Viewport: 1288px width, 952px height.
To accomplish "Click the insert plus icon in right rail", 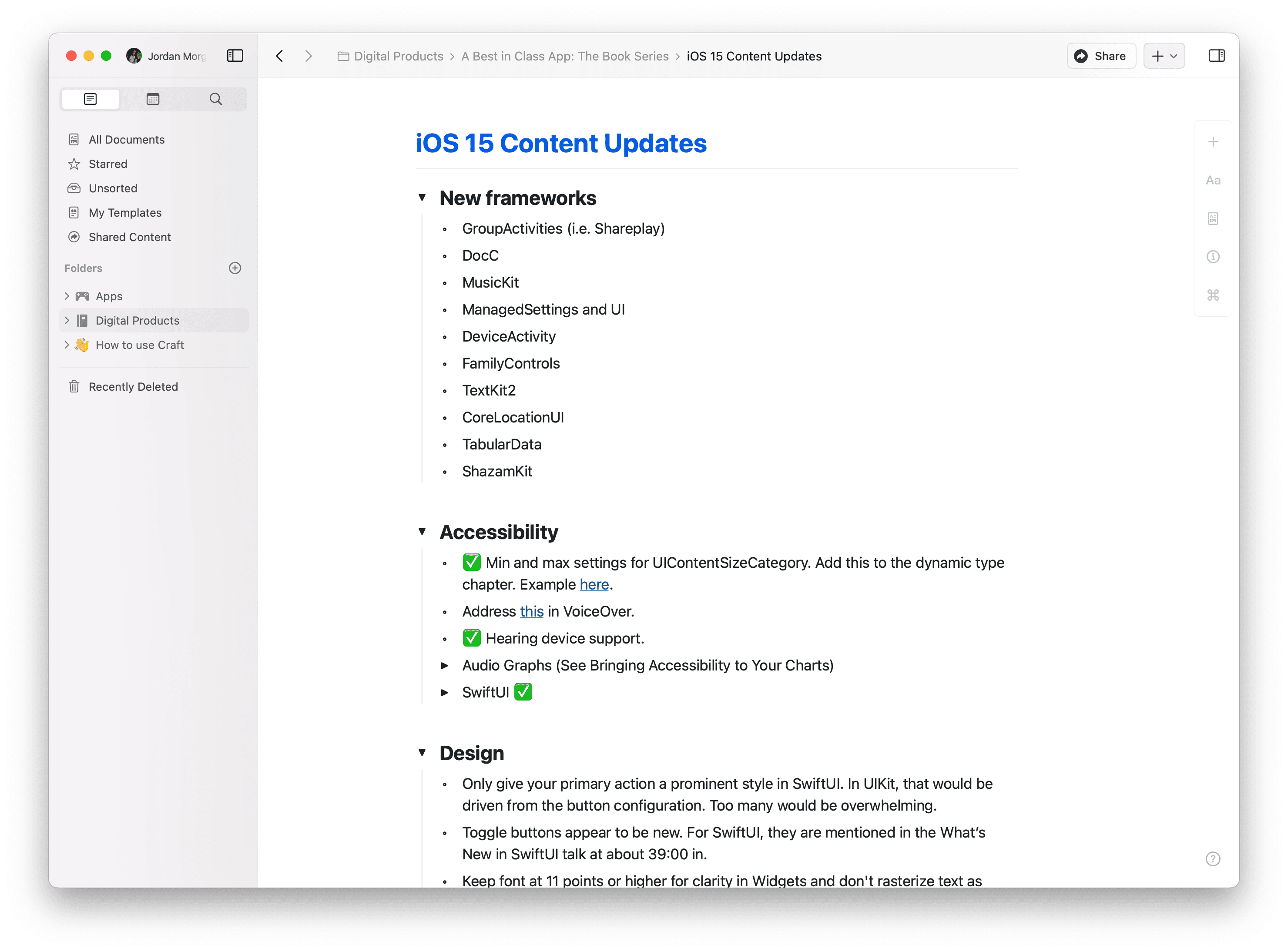I will (1213, 142).
